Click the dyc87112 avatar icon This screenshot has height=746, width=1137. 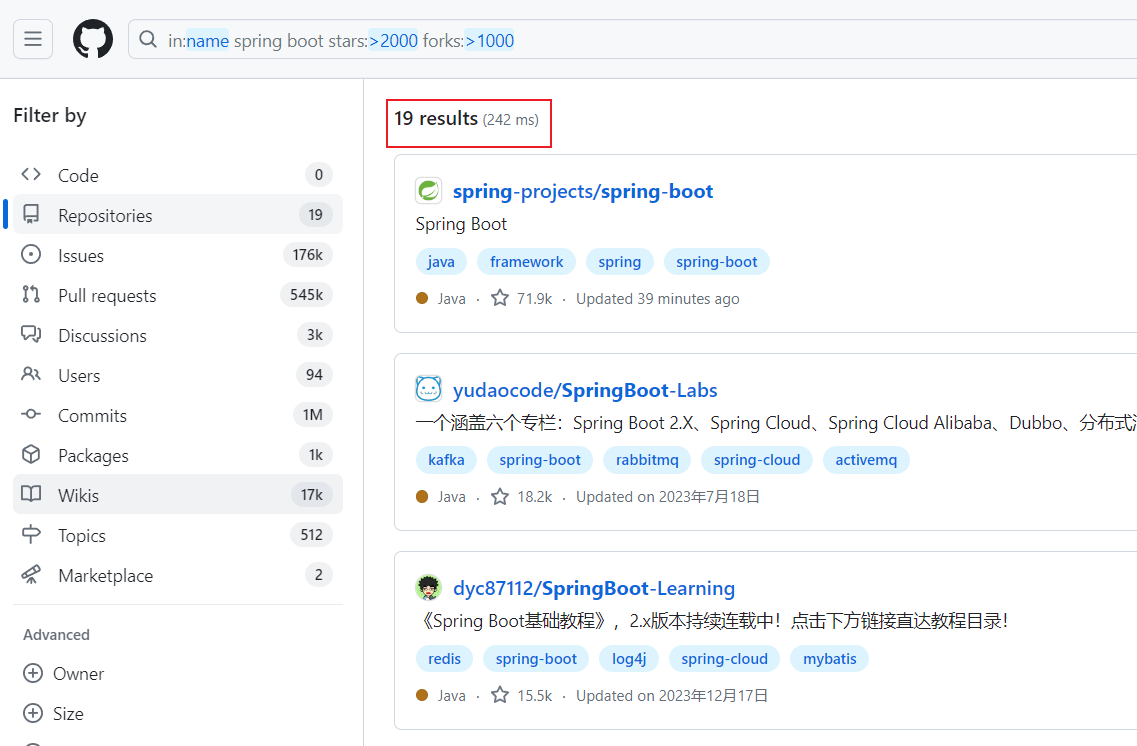[x=429, y=588]
